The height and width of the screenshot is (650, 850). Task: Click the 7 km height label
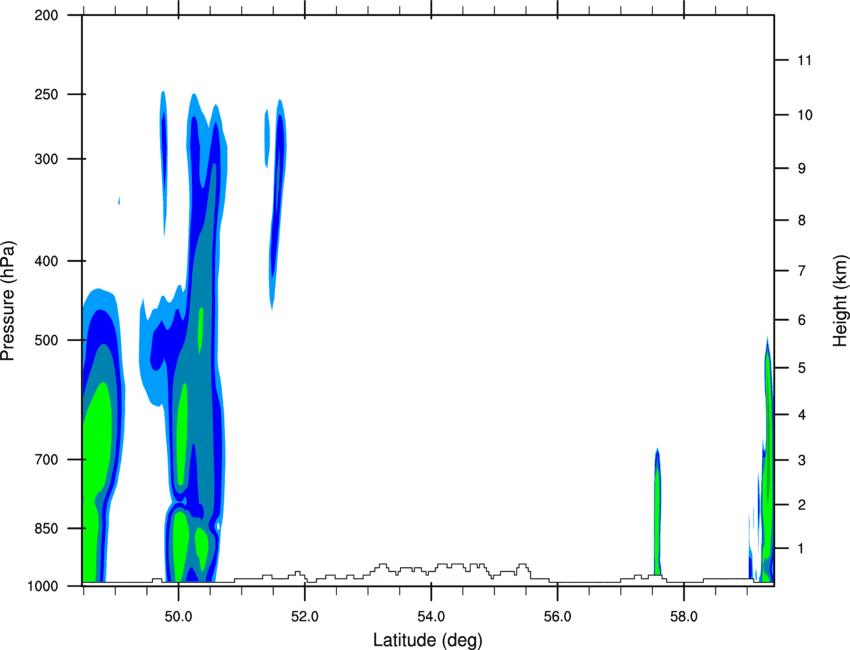pyautogui.click(x=802, y=271)
